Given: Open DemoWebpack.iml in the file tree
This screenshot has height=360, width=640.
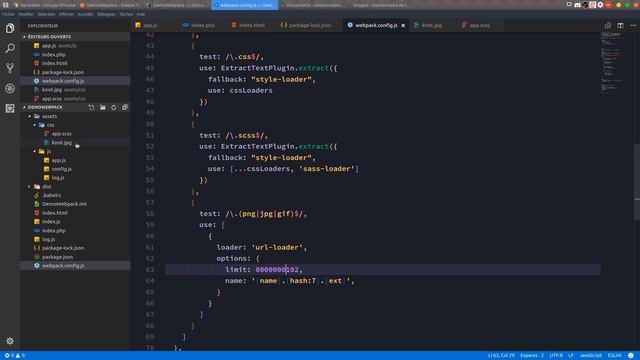Looking at the screenshot, I should pos(76,204).
